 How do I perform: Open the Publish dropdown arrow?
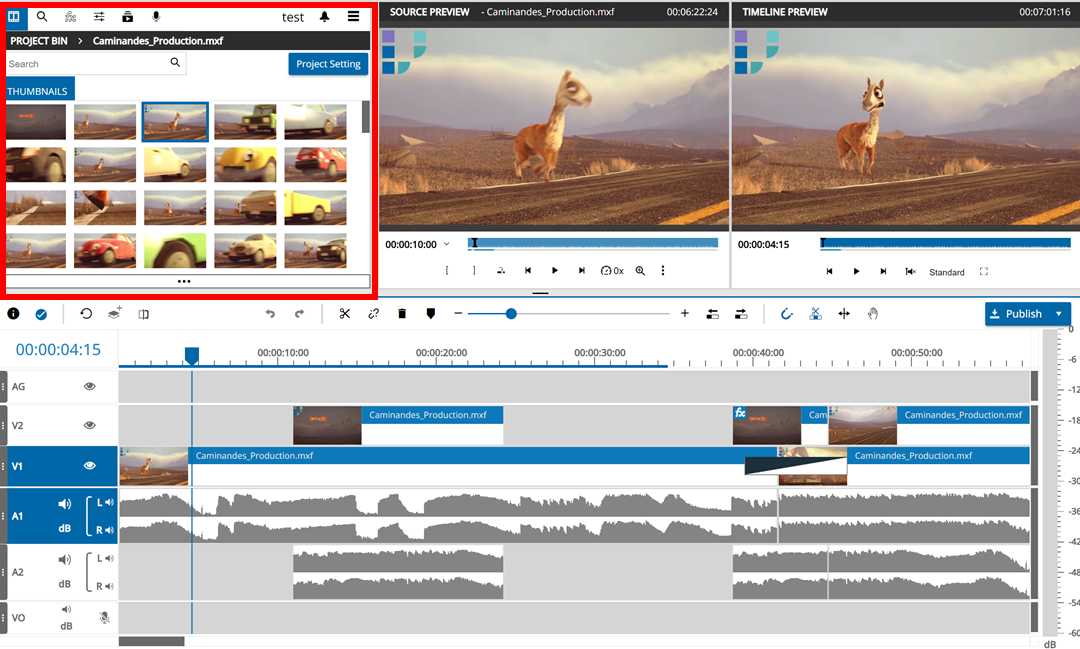[x=1058, y=314]
